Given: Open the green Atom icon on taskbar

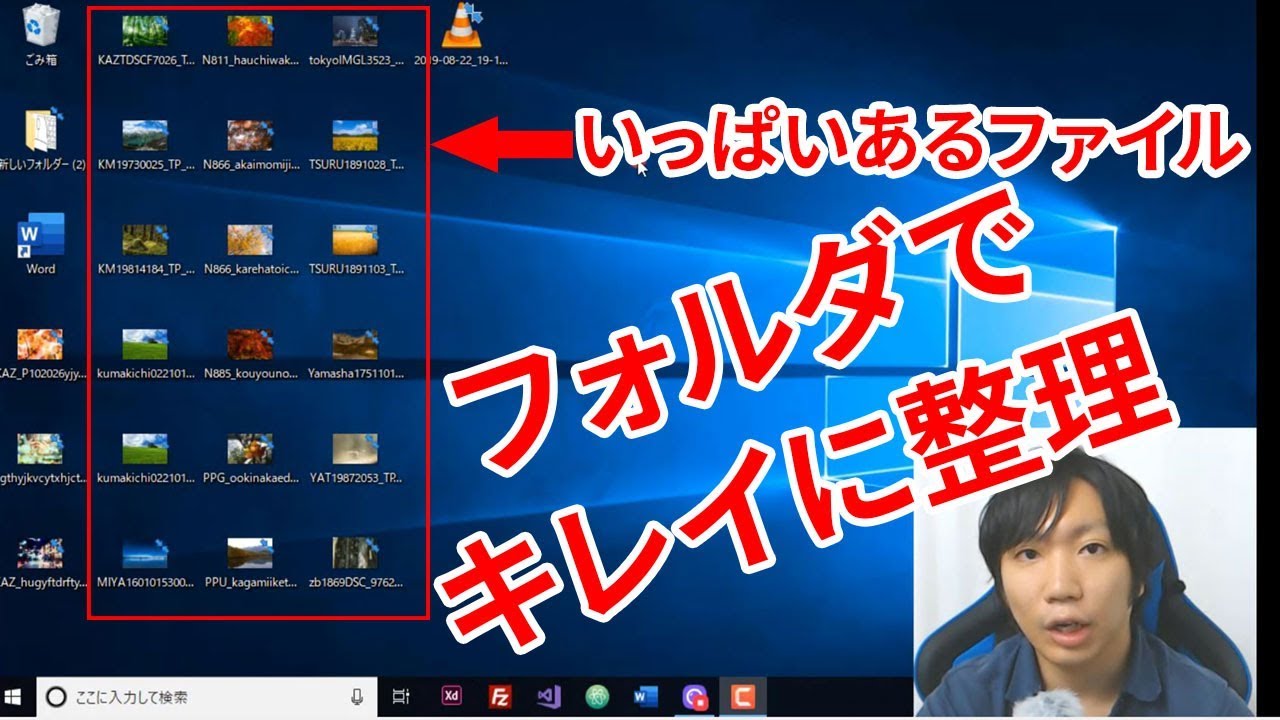Looking at the screenshot, I should coord(597,697).
